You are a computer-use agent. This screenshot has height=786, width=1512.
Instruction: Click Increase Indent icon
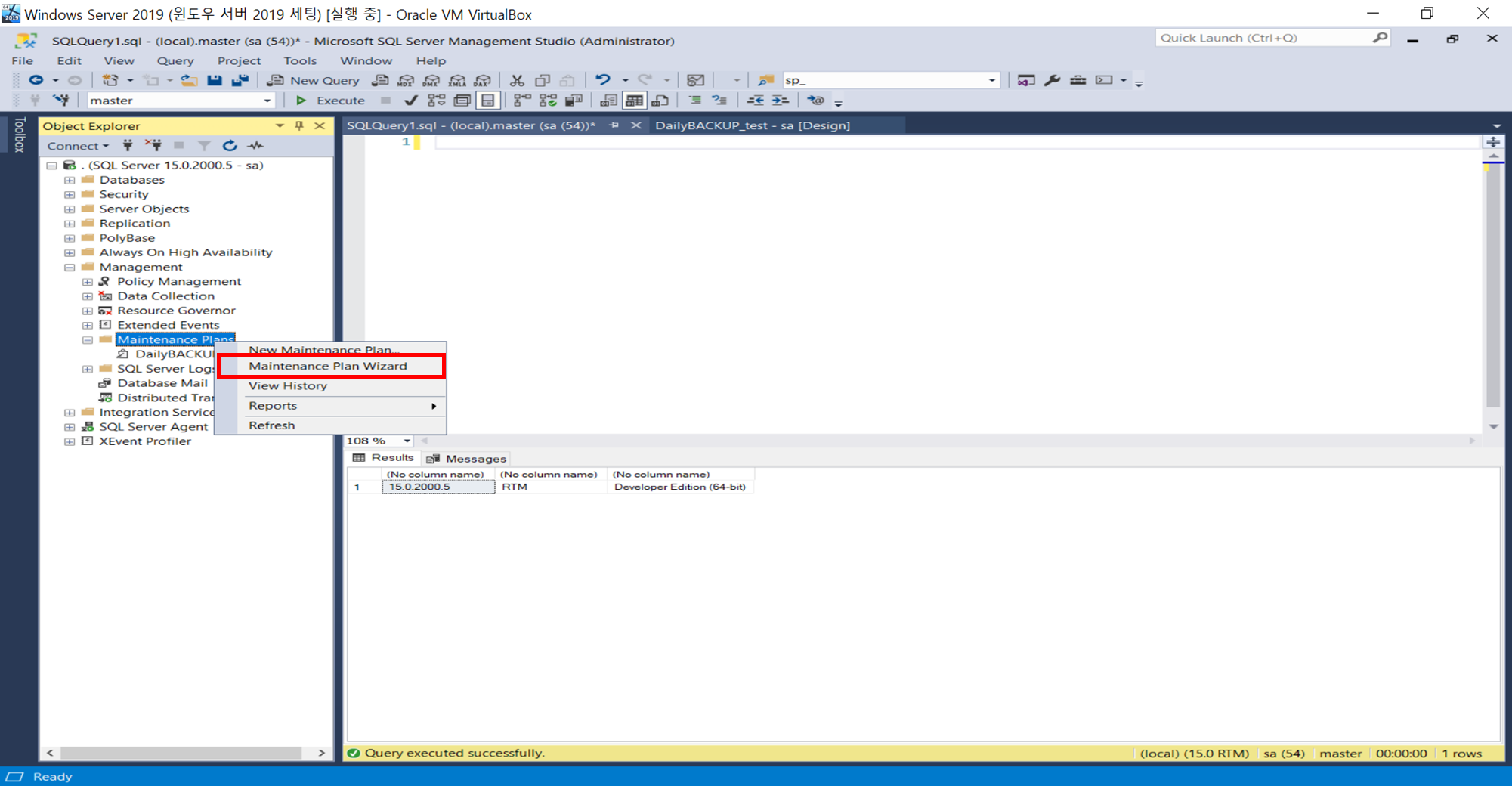[x=780, y=101]
